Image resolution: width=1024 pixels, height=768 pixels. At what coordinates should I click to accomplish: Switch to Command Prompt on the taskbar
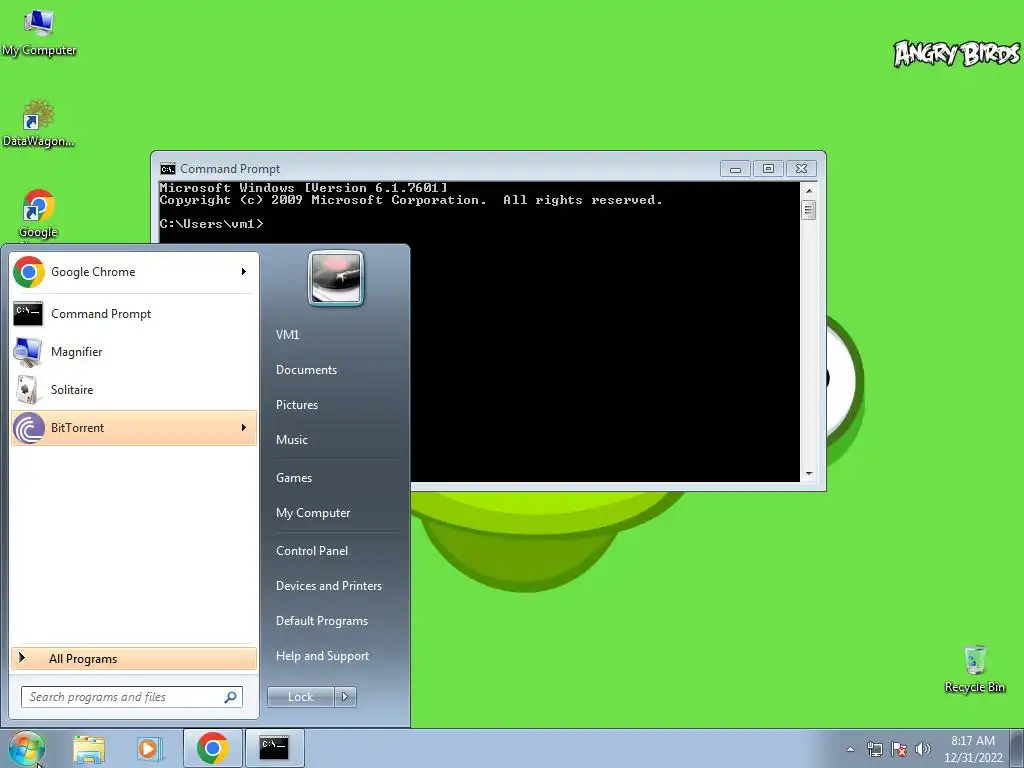point(274,748)
